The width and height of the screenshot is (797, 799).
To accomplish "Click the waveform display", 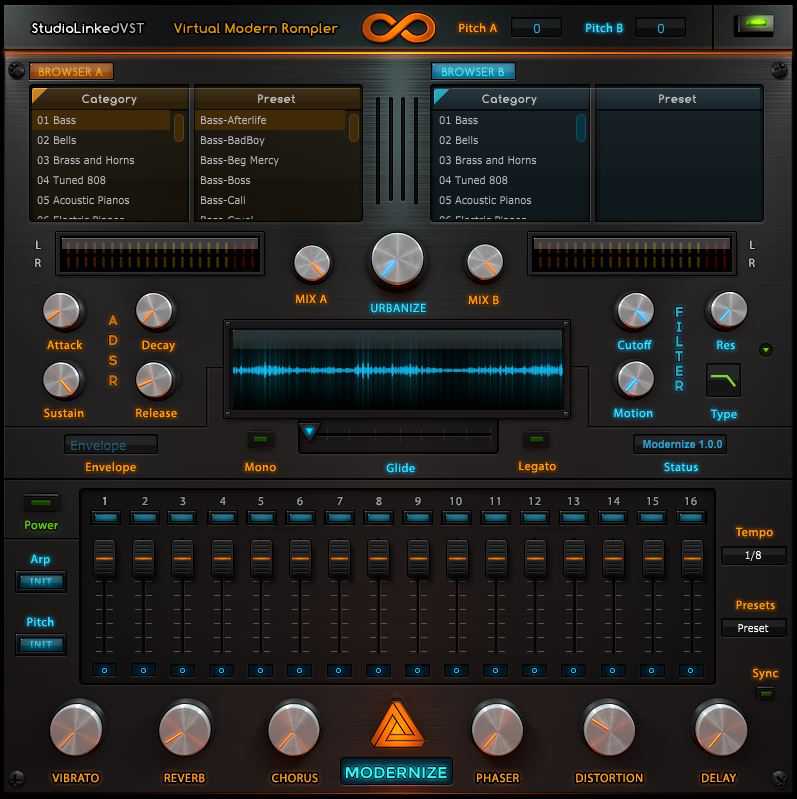I will click(x=397, y=369).
